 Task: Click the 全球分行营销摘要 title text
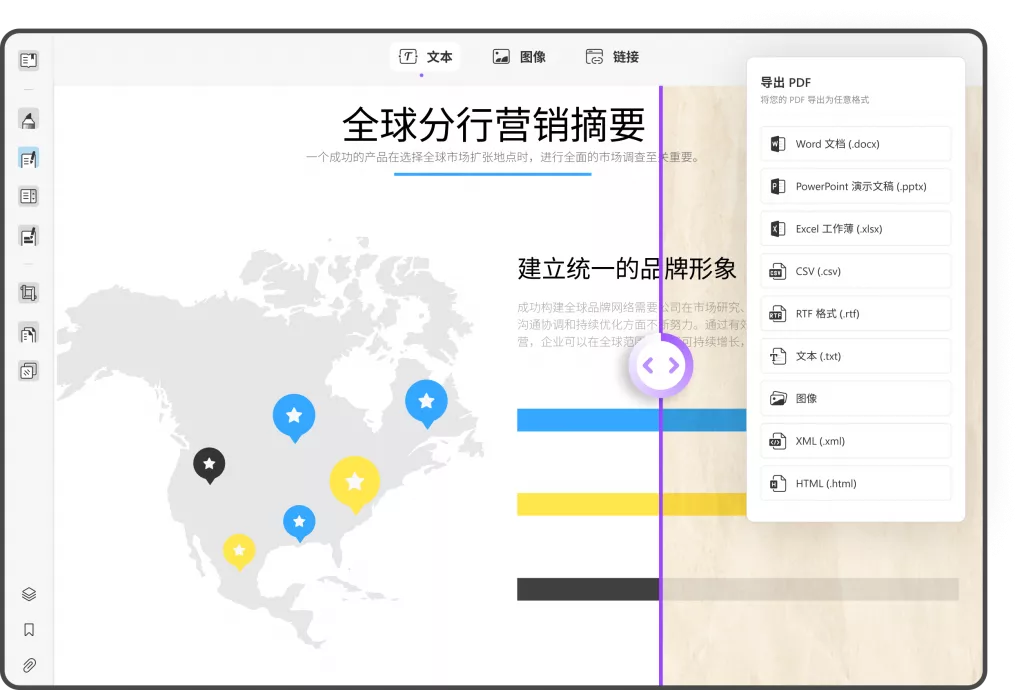click(x=493, y=125)
